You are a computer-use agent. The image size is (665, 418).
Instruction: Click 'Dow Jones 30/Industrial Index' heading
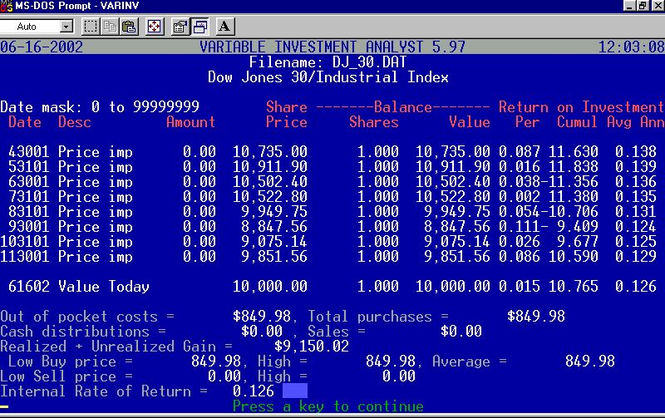328,78
